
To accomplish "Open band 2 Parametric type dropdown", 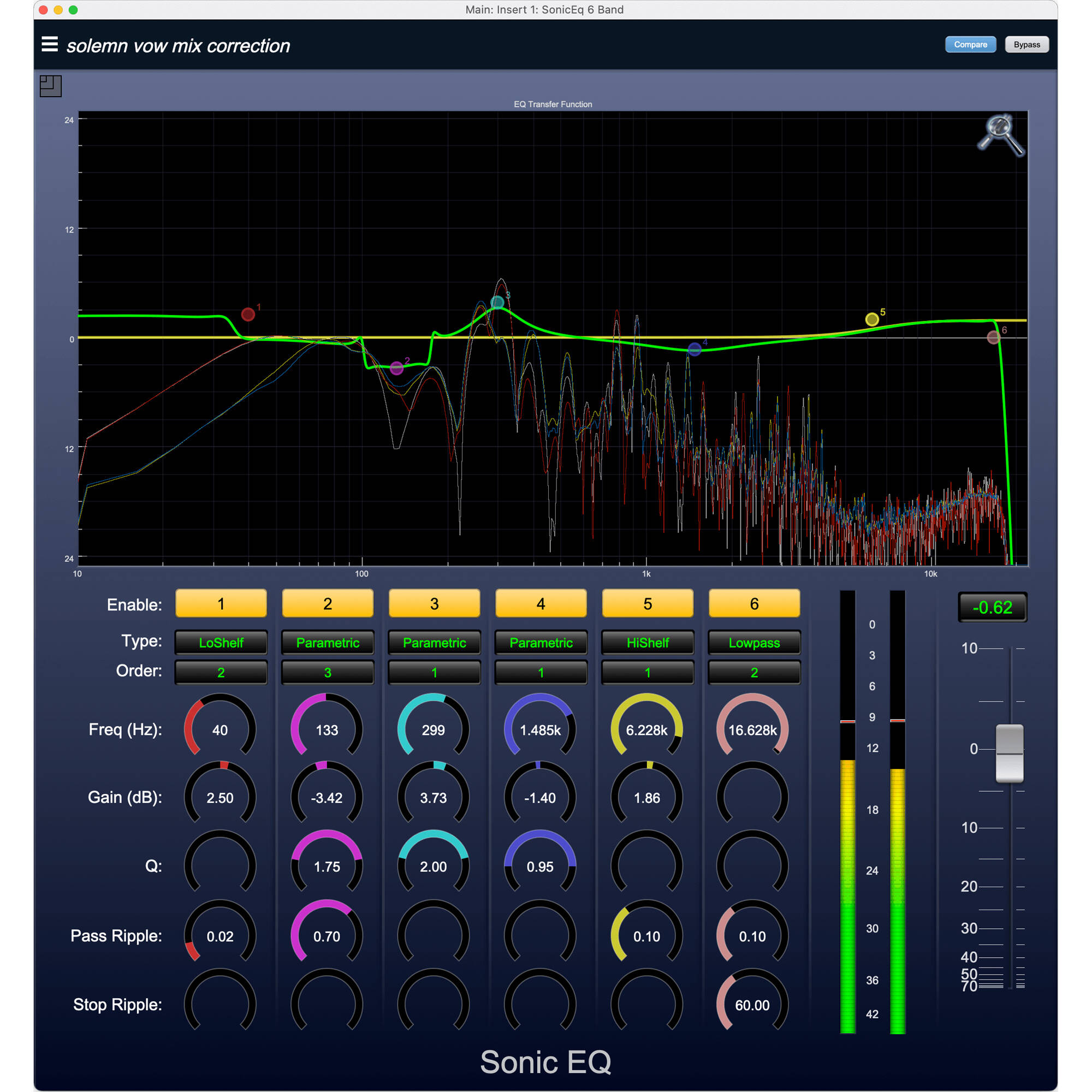I will pos(328,643).
